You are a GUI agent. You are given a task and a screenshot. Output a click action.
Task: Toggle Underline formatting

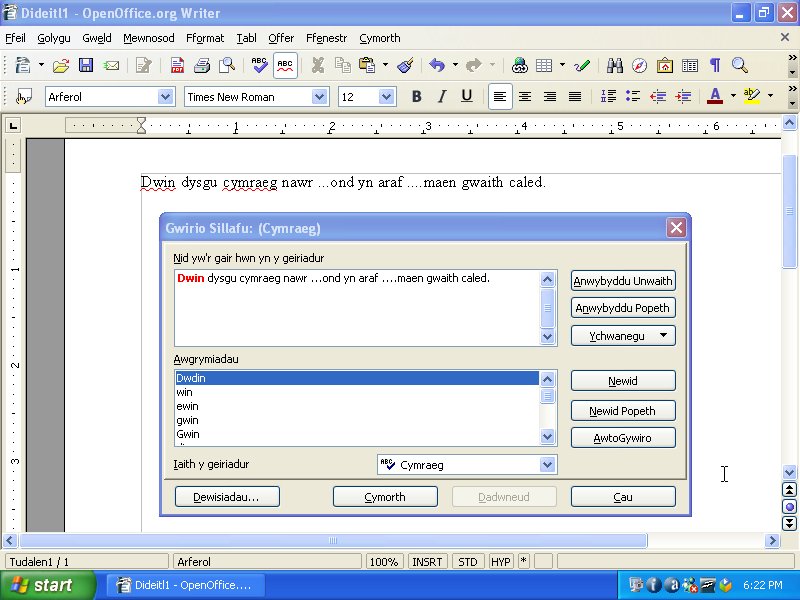(x=466, y=96)
